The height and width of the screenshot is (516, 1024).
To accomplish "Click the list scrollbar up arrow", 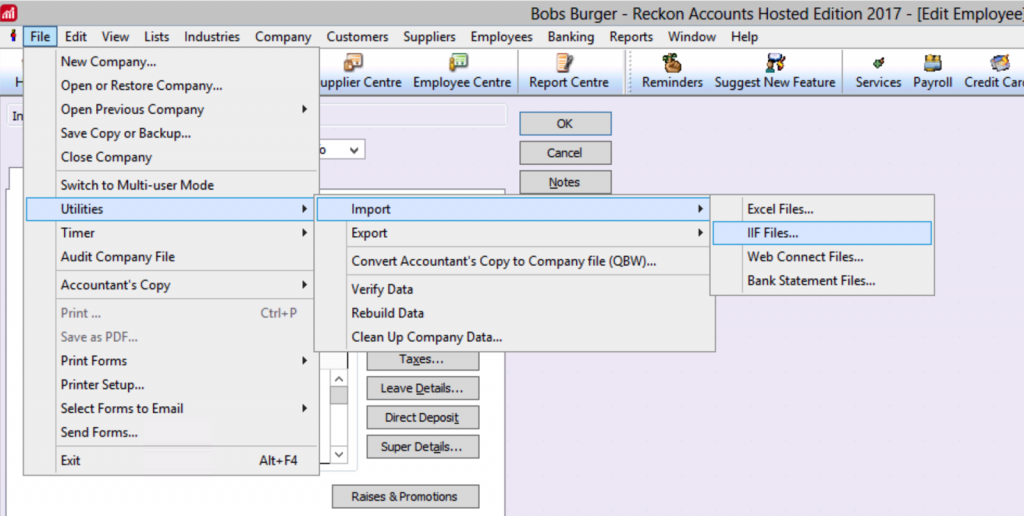I will (x=339, y=379).
